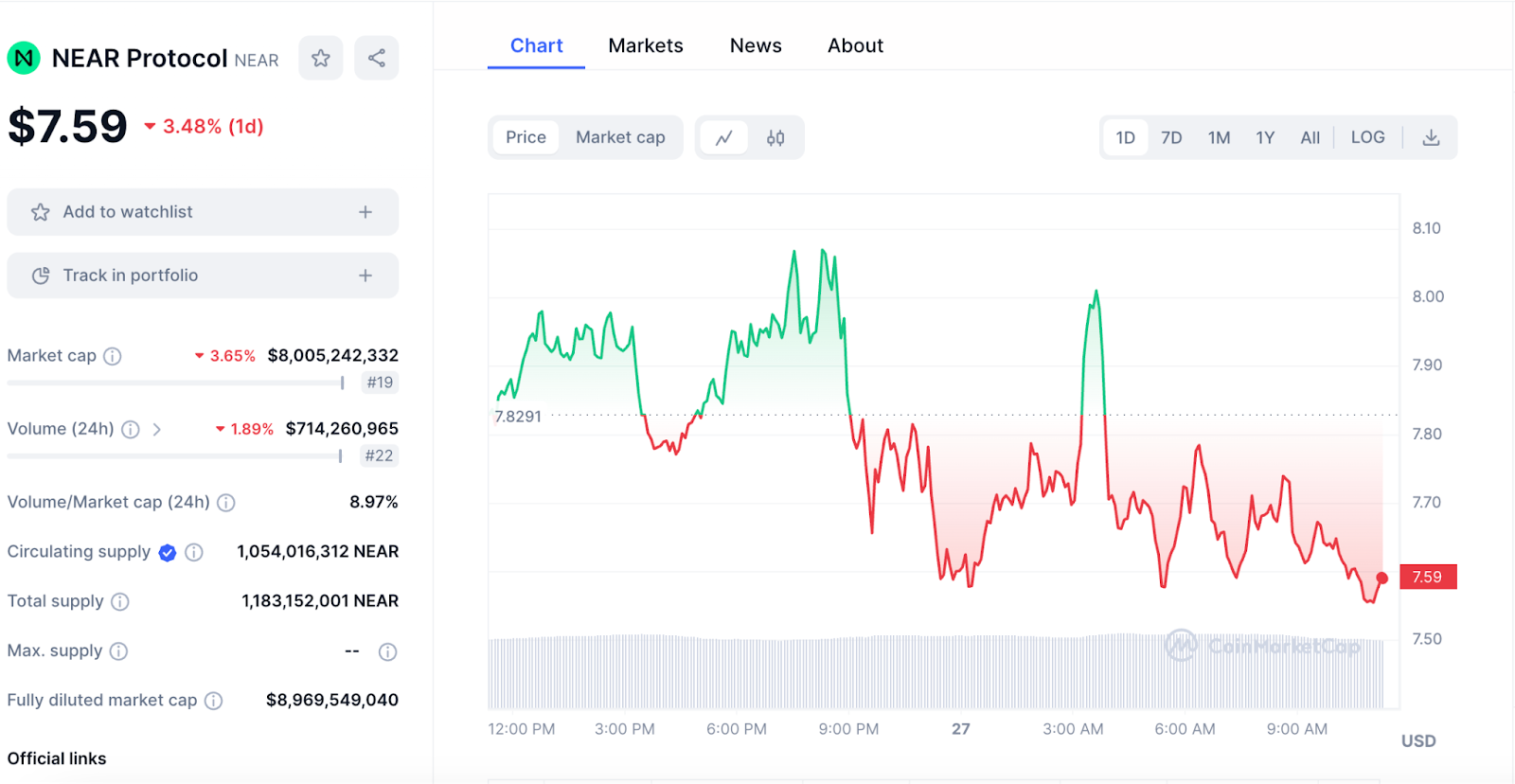Image resolution: width=1515 pixels, height=784 pixels.
Task: Download chart data icon
Action: (x=1431, y=138)
